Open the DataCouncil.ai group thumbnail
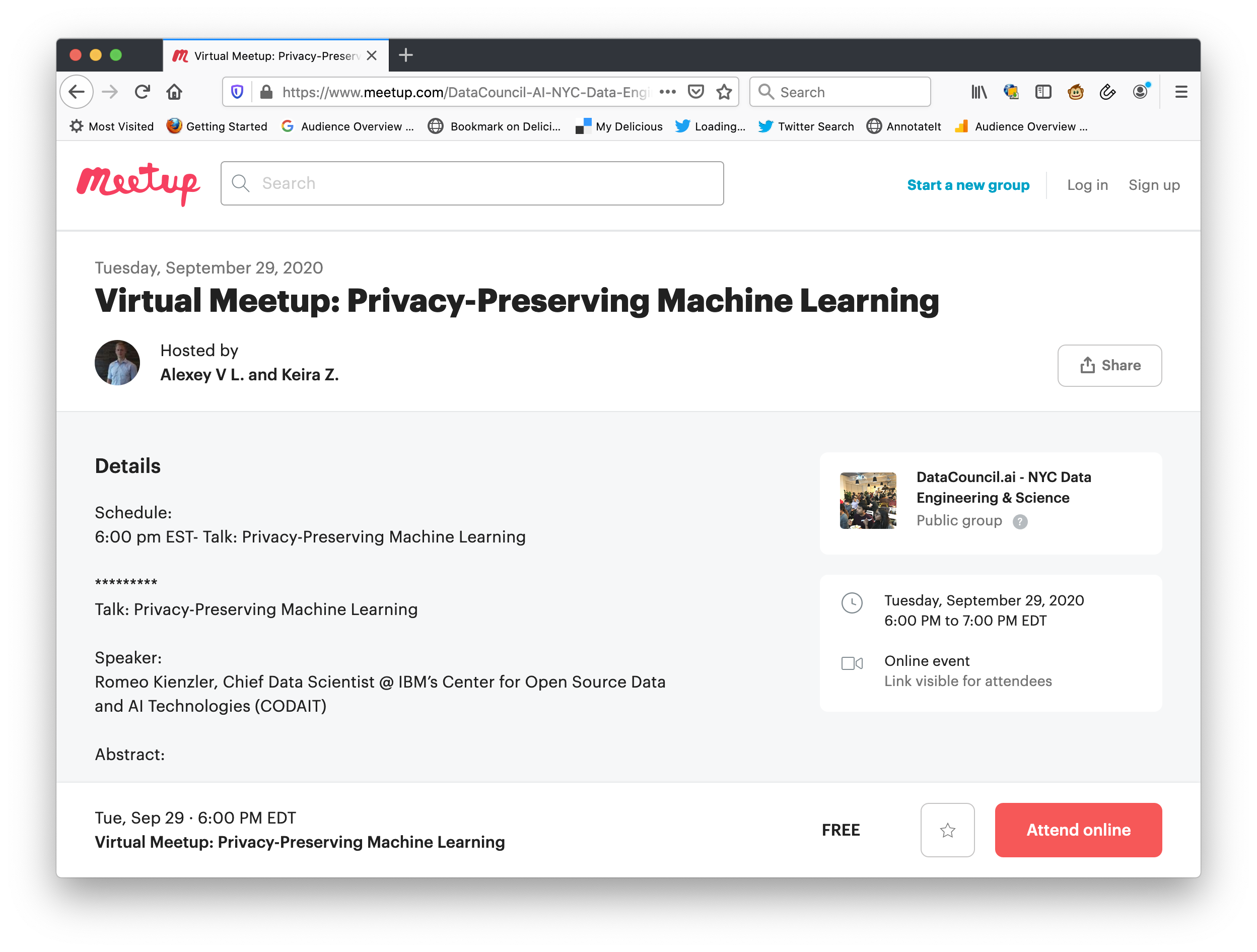The height and width of the screenshot is (952, 1257). [x=868, y=501]
